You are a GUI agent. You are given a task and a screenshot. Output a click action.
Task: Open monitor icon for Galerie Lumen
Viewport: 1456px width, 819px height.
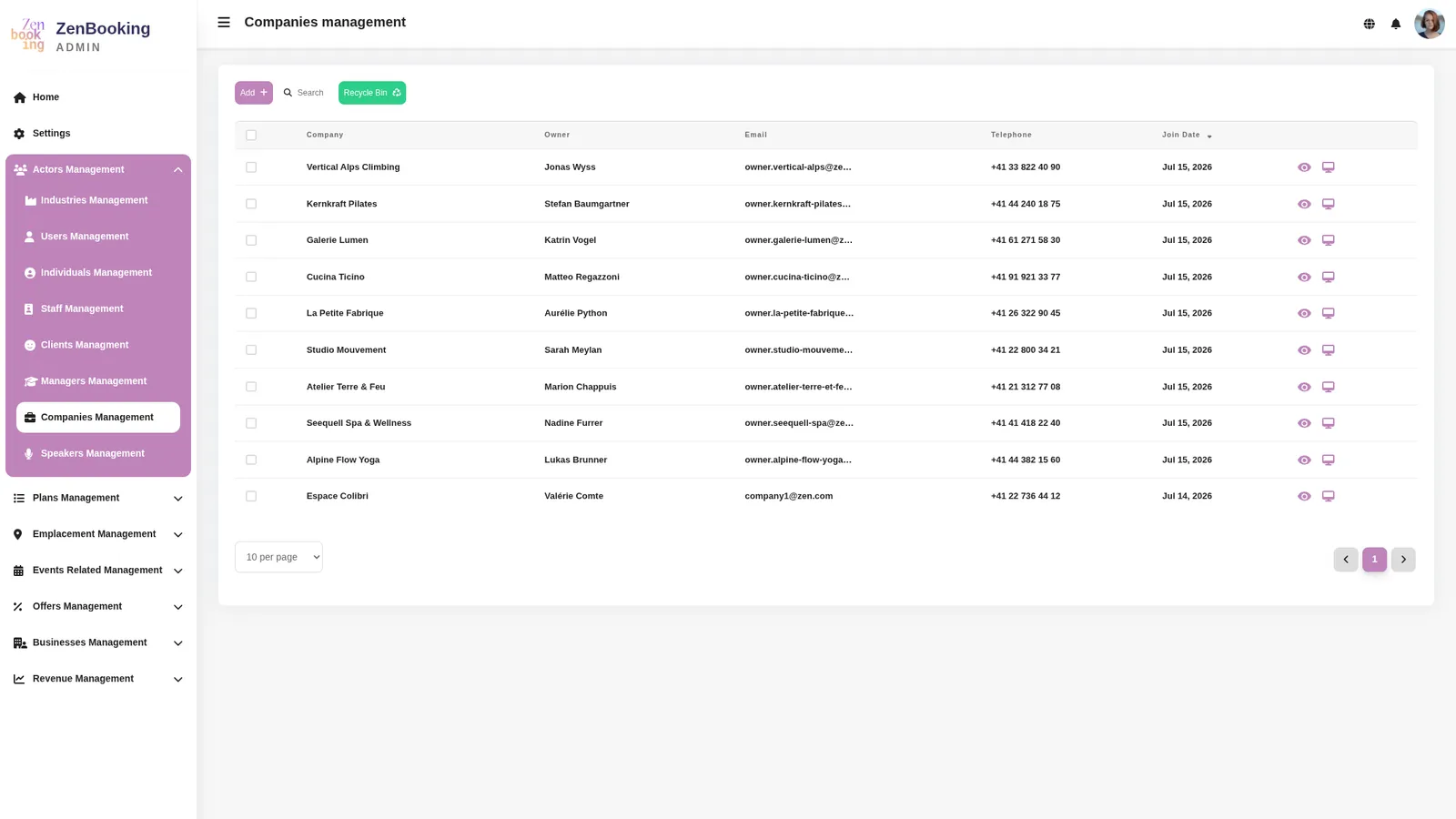click(x=1328, y=240)
